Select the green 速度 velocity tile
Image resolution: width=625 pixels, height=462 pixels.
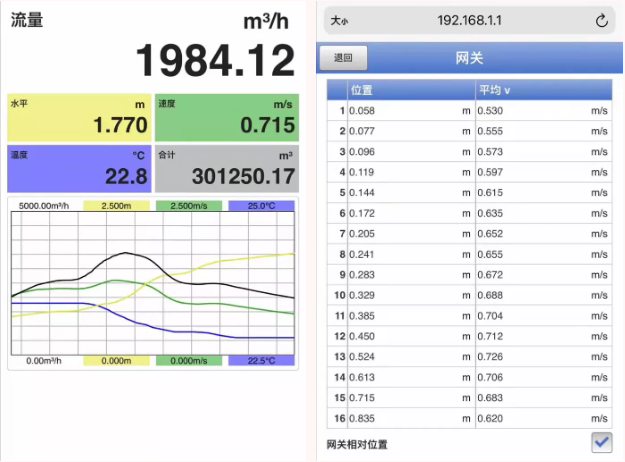[x=226, y=117]
